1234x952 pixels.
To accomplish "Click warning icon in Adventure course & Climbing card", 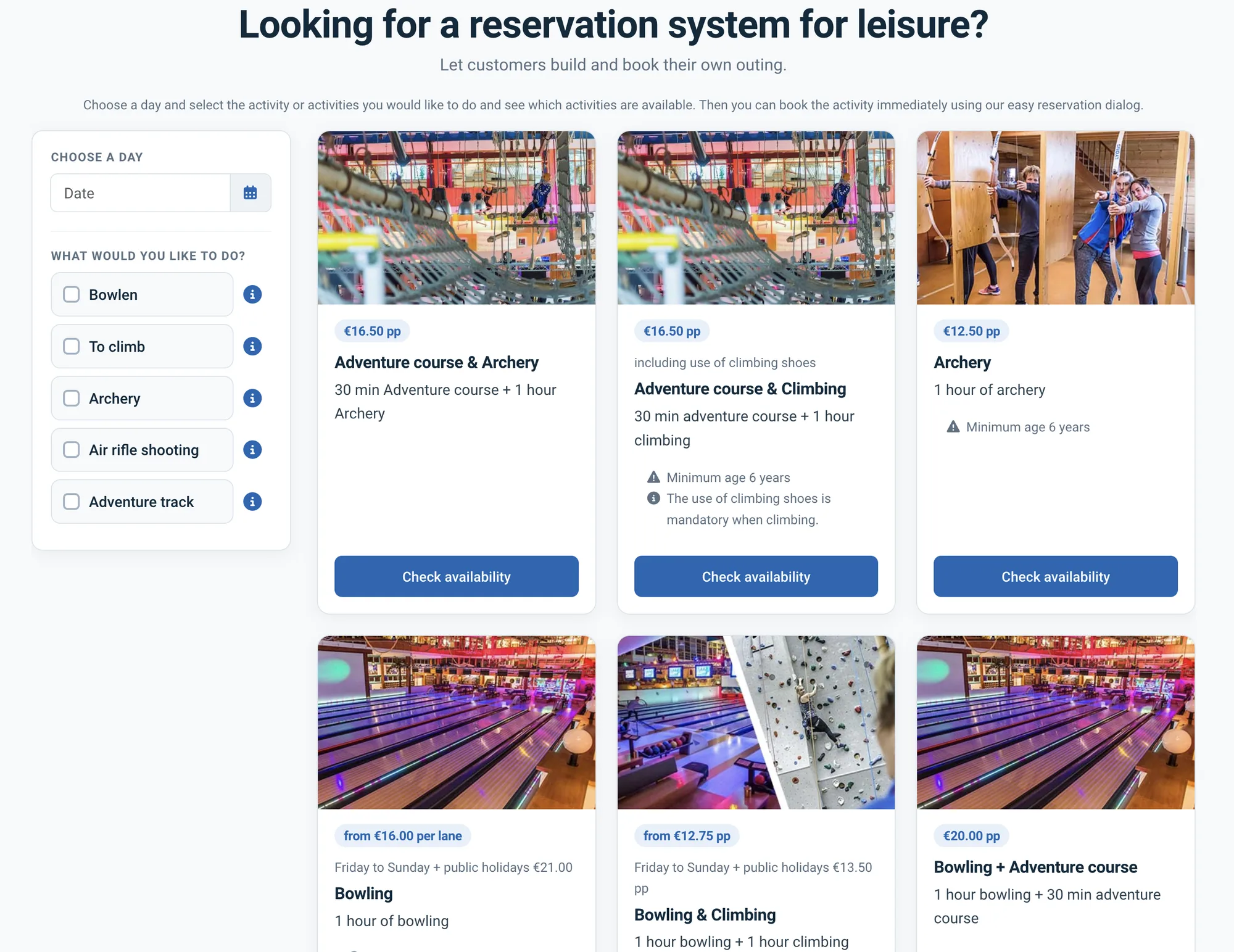I will [653, 477].
